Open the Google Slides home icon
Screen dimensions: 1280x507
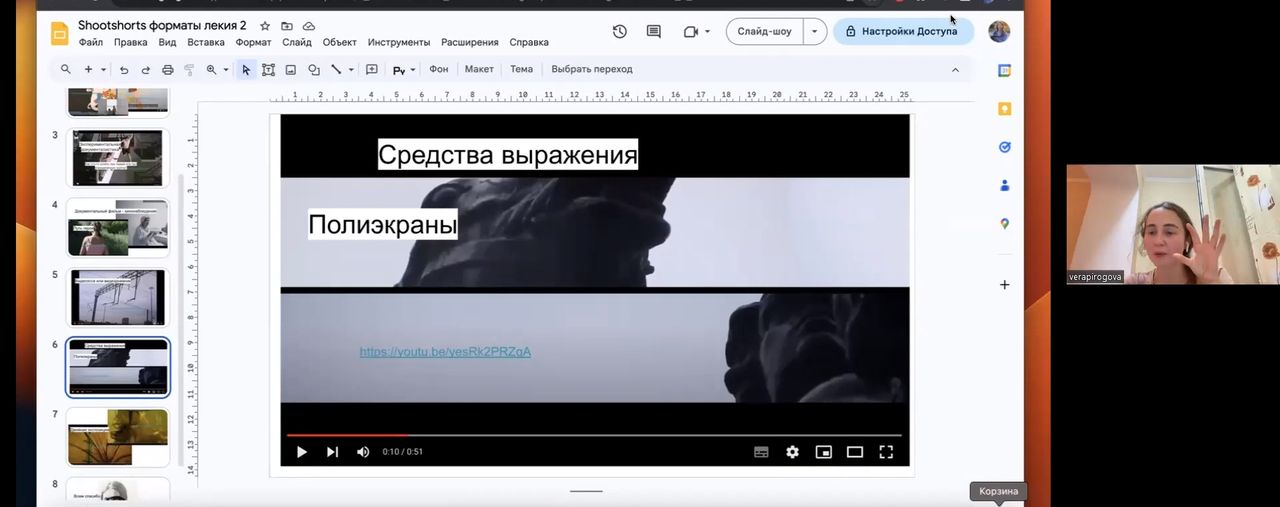pyautogui.click(x=59, y=33)
